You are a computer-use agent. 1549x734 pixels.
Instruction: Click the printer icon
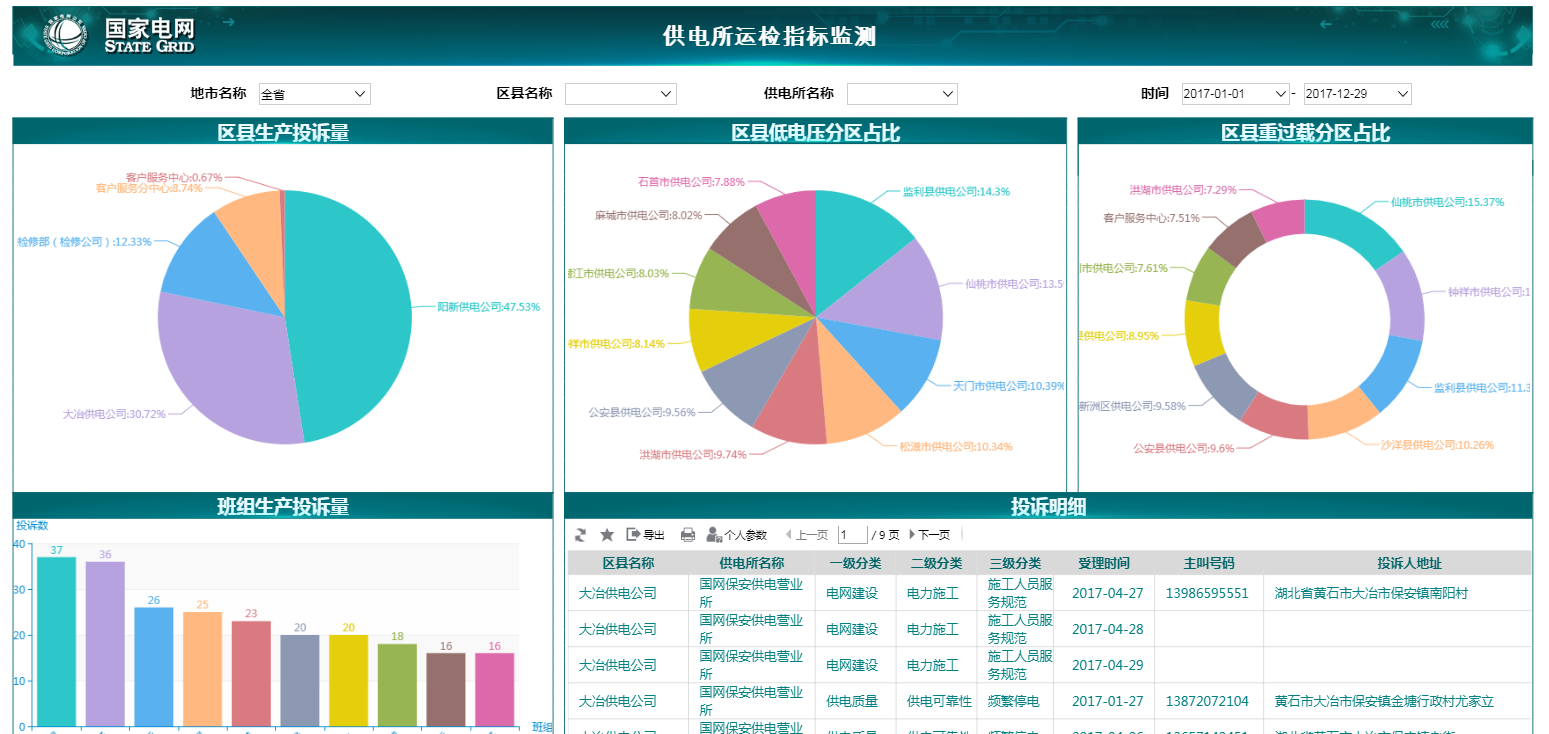[x=688, y=535]
